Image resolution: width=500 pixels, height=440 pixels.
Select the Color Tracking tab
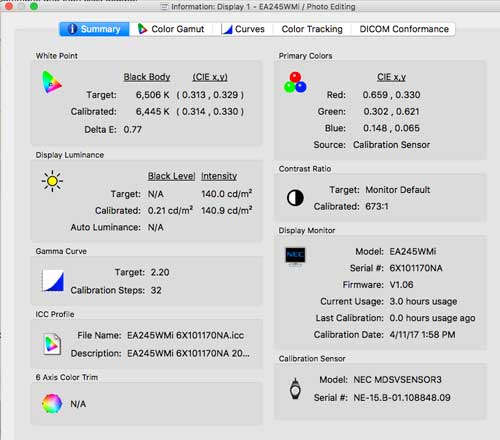pyautogui.click(x=312, y=29)
